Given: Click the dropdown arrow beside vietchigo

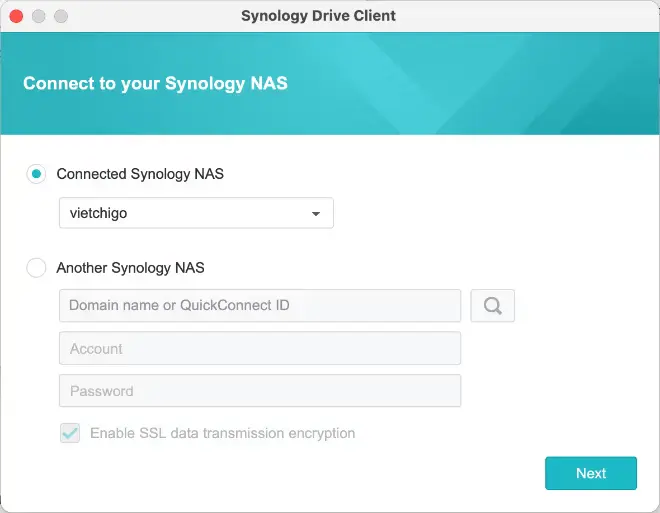Looking at the screenshot, I should tap(316, 214).
